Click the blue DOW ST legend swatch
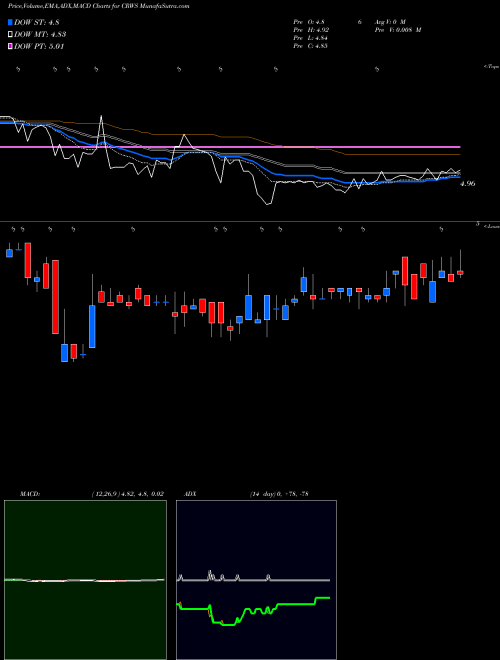 point(10,22)
